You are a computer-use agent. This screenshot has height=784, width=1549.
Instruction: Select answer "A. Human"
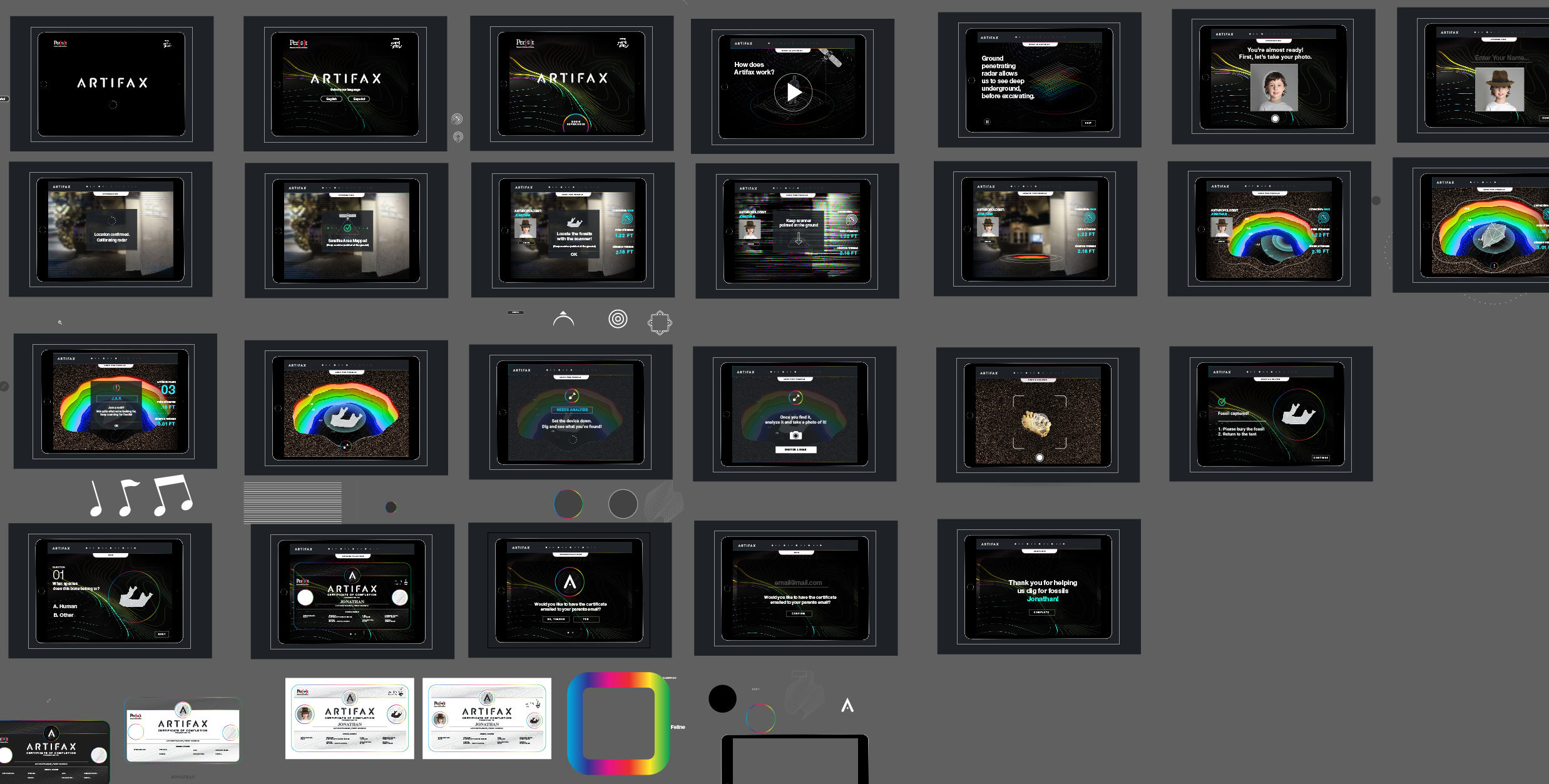[x=65, y=606]
